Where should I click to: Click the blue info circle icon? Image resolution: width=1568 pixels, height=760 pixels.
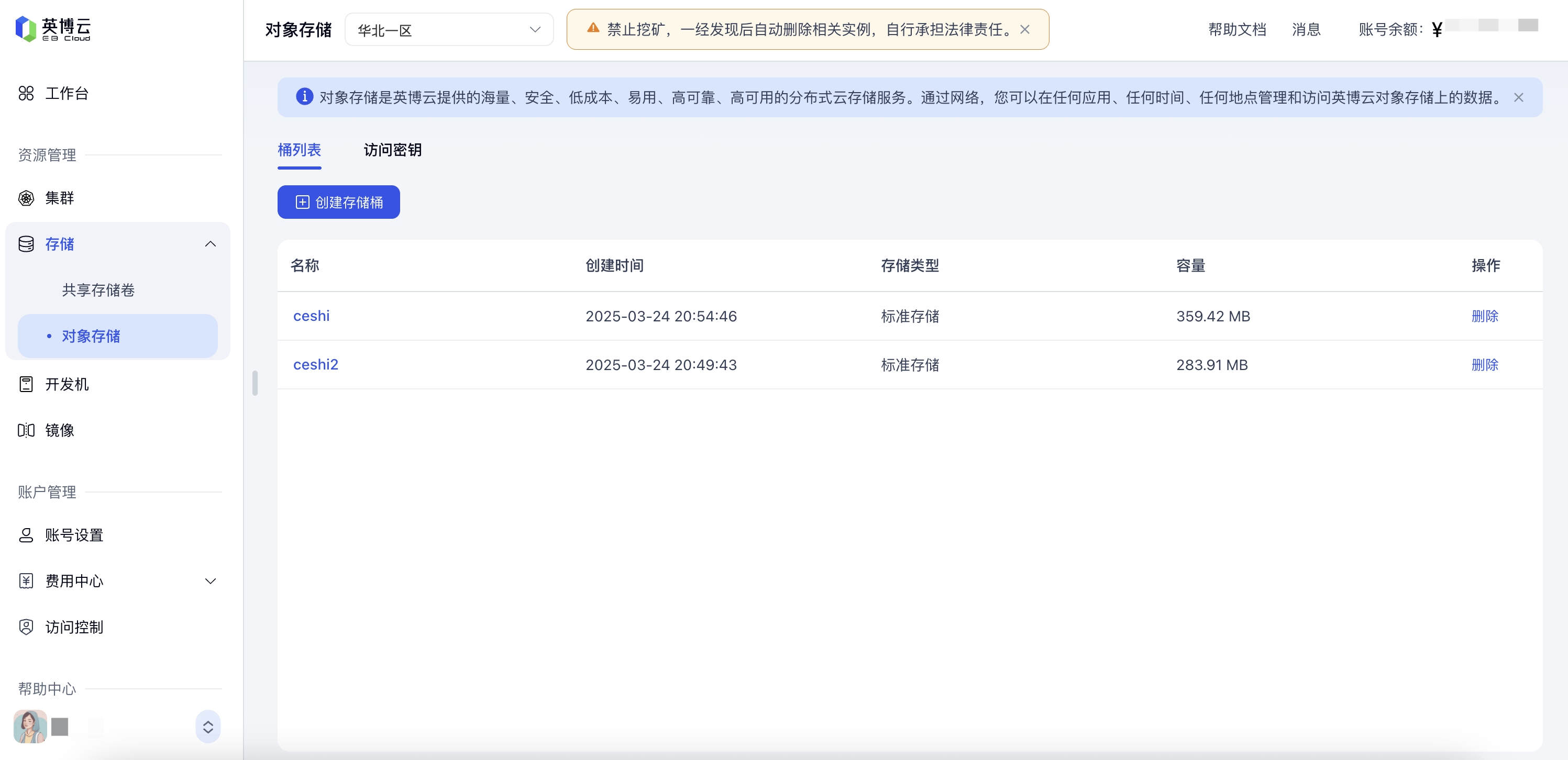pos(304,97)
